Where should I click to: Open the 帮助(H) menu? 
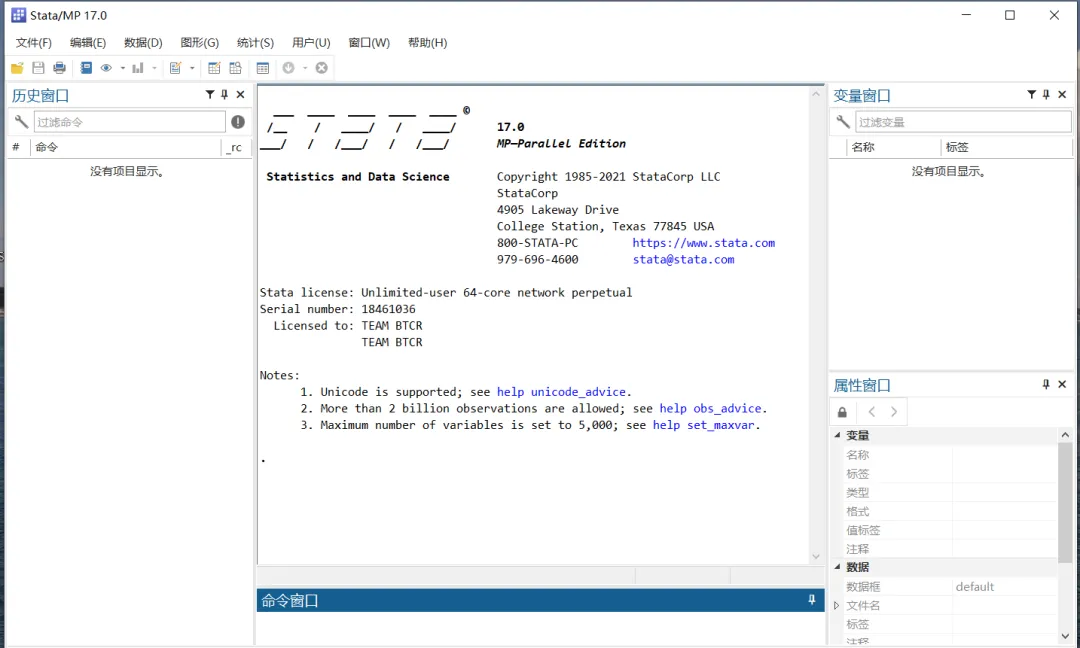tap(428, 43)
